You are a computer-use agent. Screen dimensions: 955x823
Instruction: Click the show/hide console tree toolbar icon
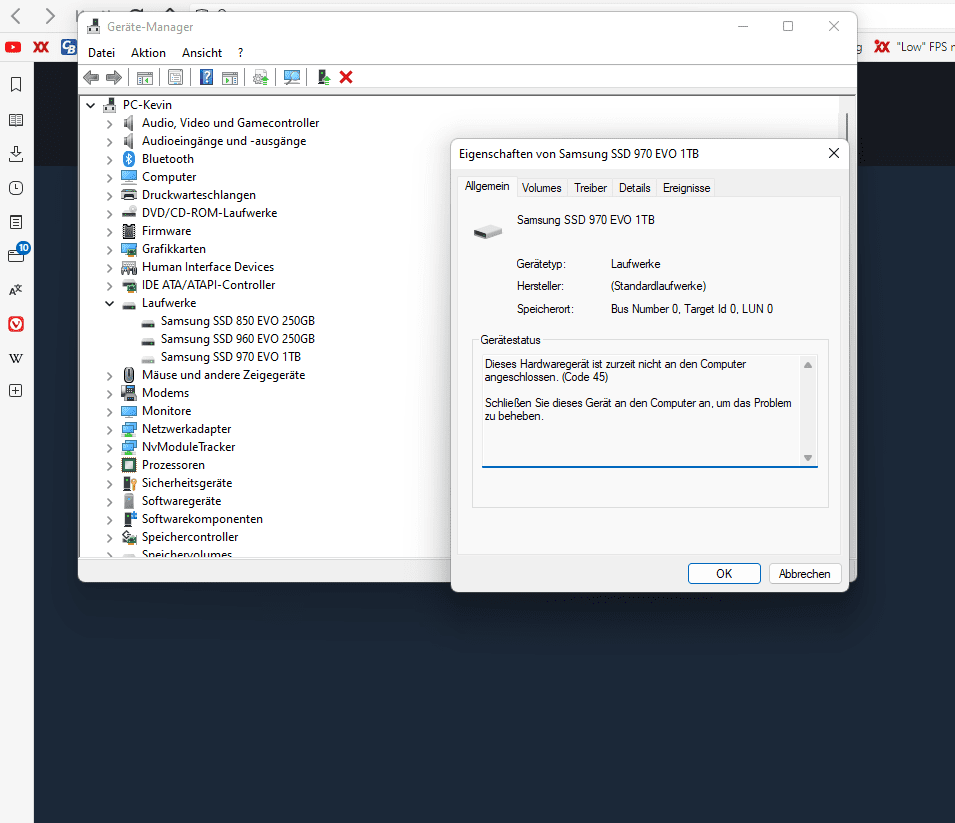coord(145,78)
